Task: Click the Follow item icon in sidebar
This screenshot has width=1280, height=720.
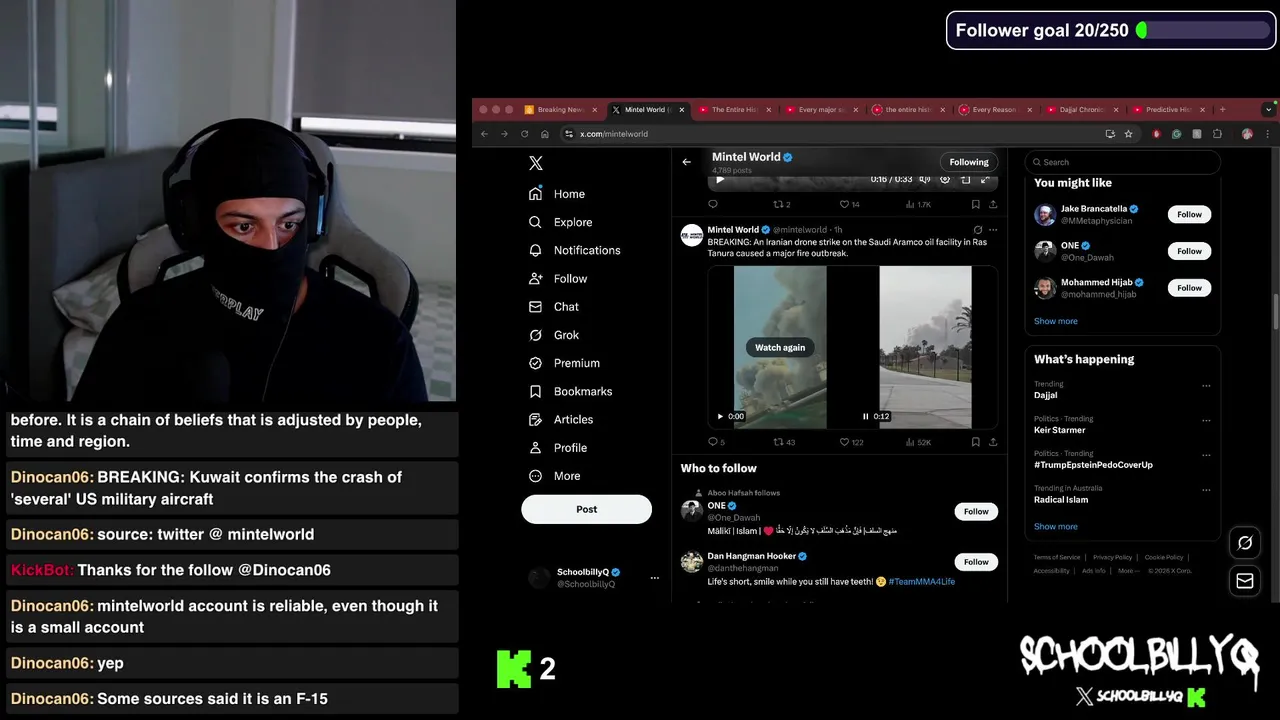Action: (x=535, y=279)
